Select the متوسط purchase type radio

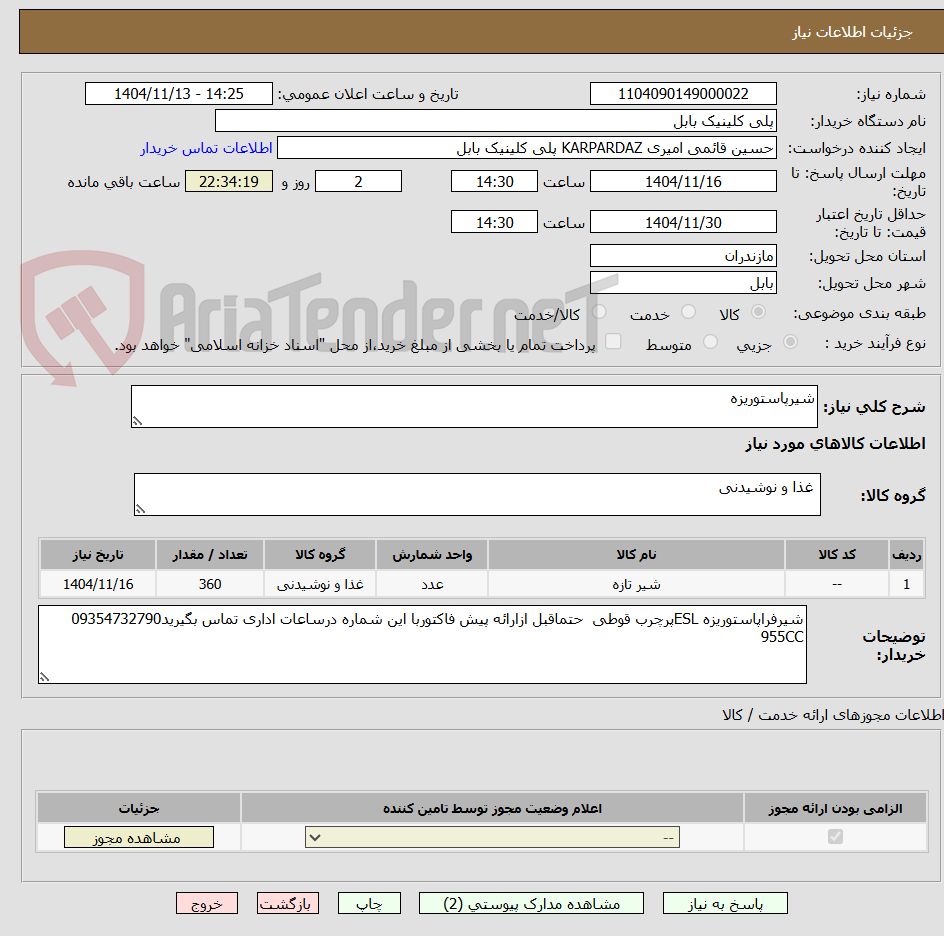[710, 342]
